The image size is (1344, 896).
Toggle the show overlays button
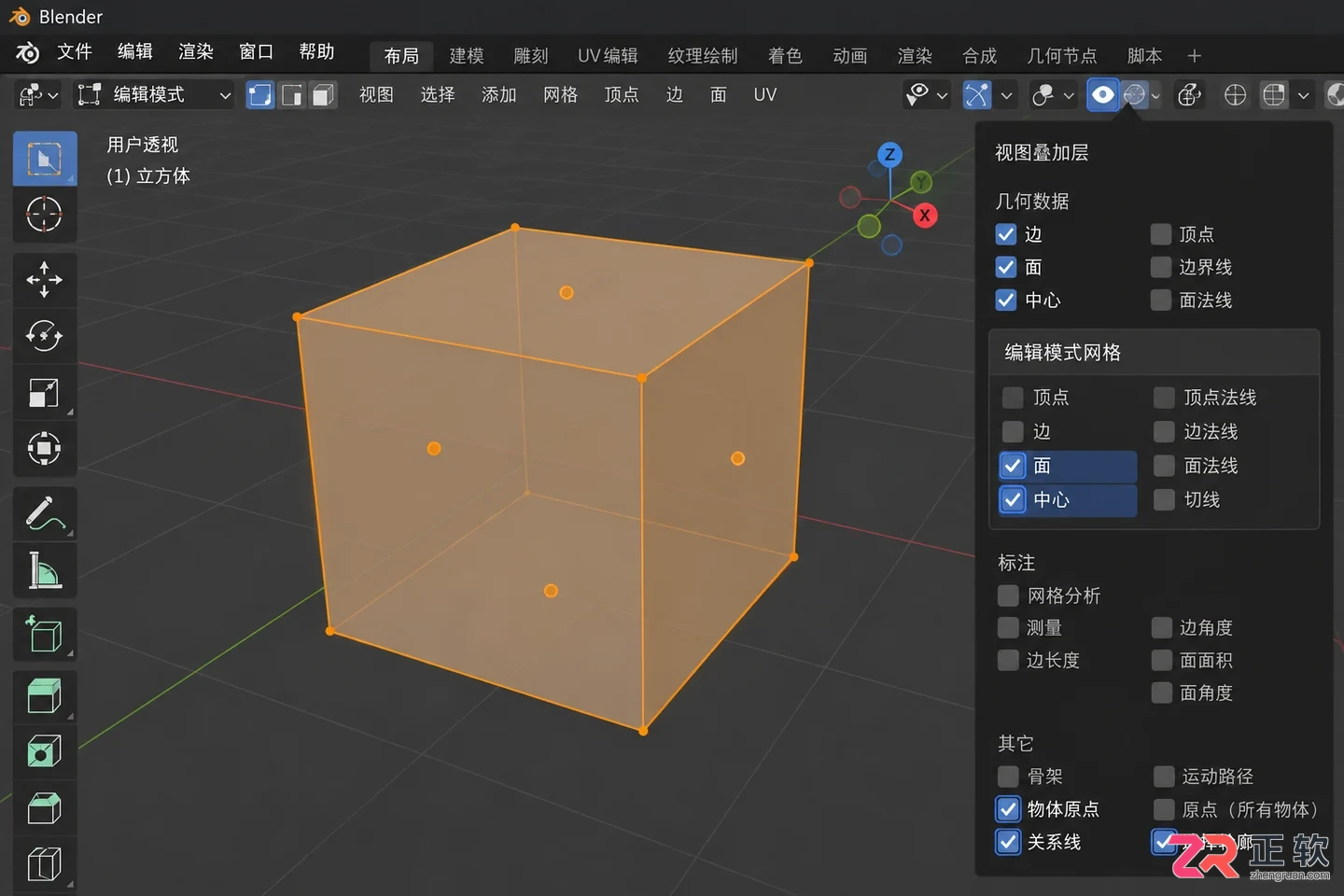click(x=1103, y=95)
